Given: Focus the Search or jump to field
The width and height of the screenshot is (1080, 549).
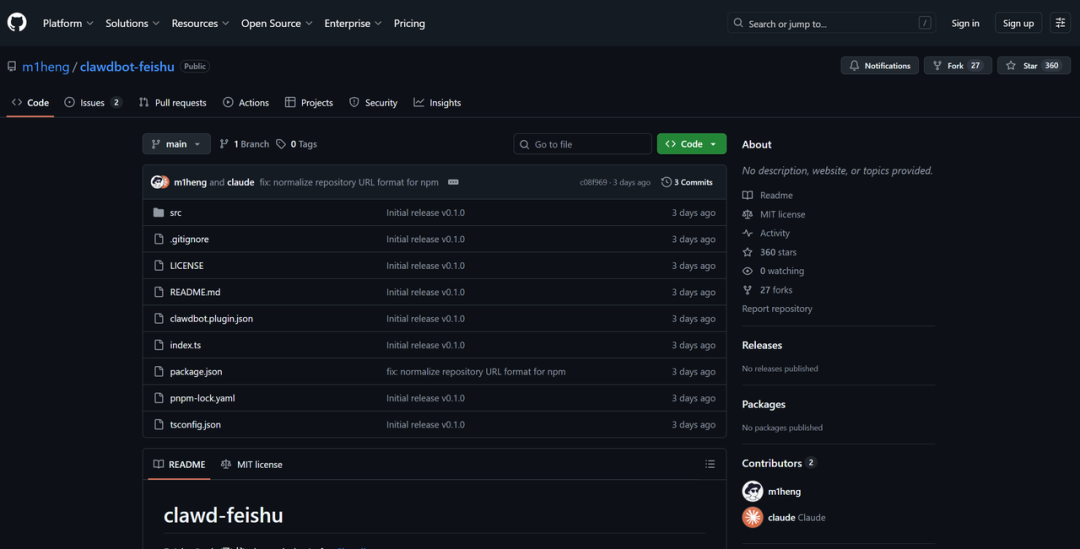Looking at the screenshot, I should (x=831, y=23).
